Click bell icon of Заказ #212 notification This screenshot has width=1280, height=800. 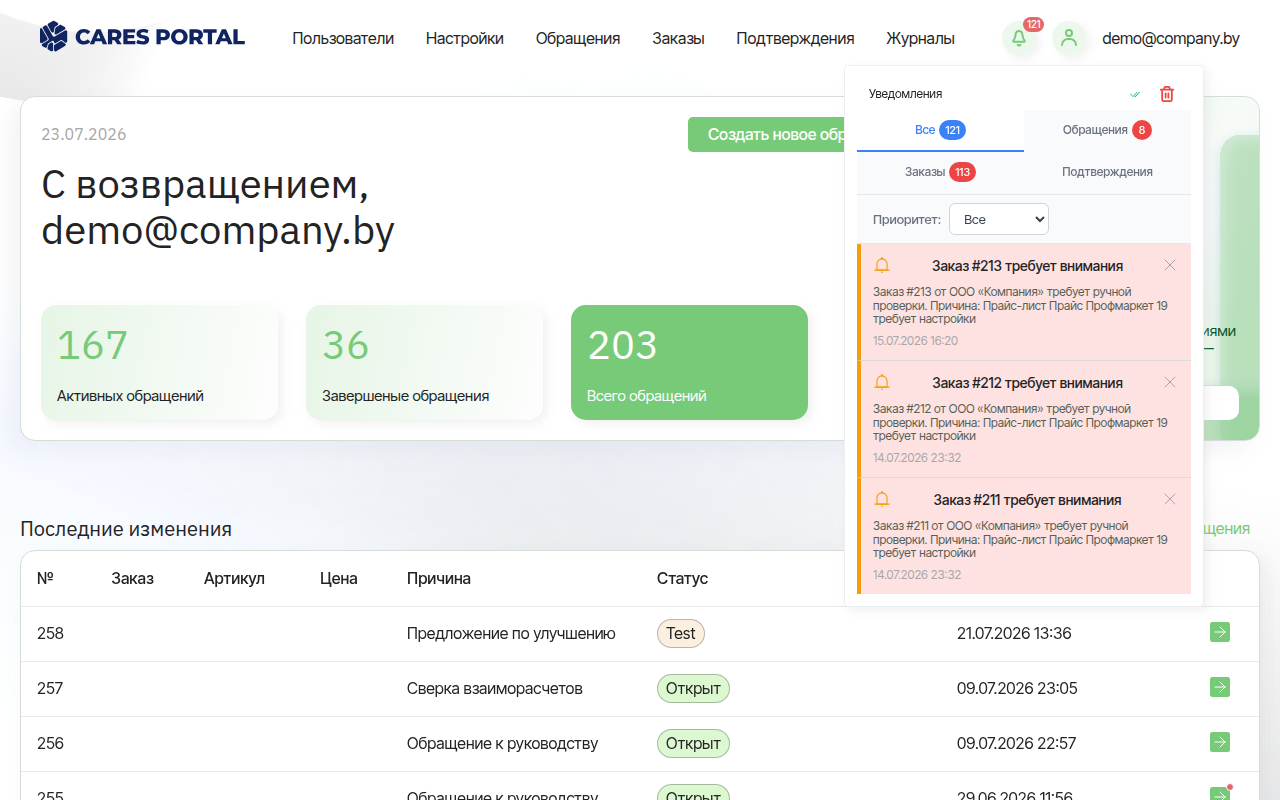(882, 382)
